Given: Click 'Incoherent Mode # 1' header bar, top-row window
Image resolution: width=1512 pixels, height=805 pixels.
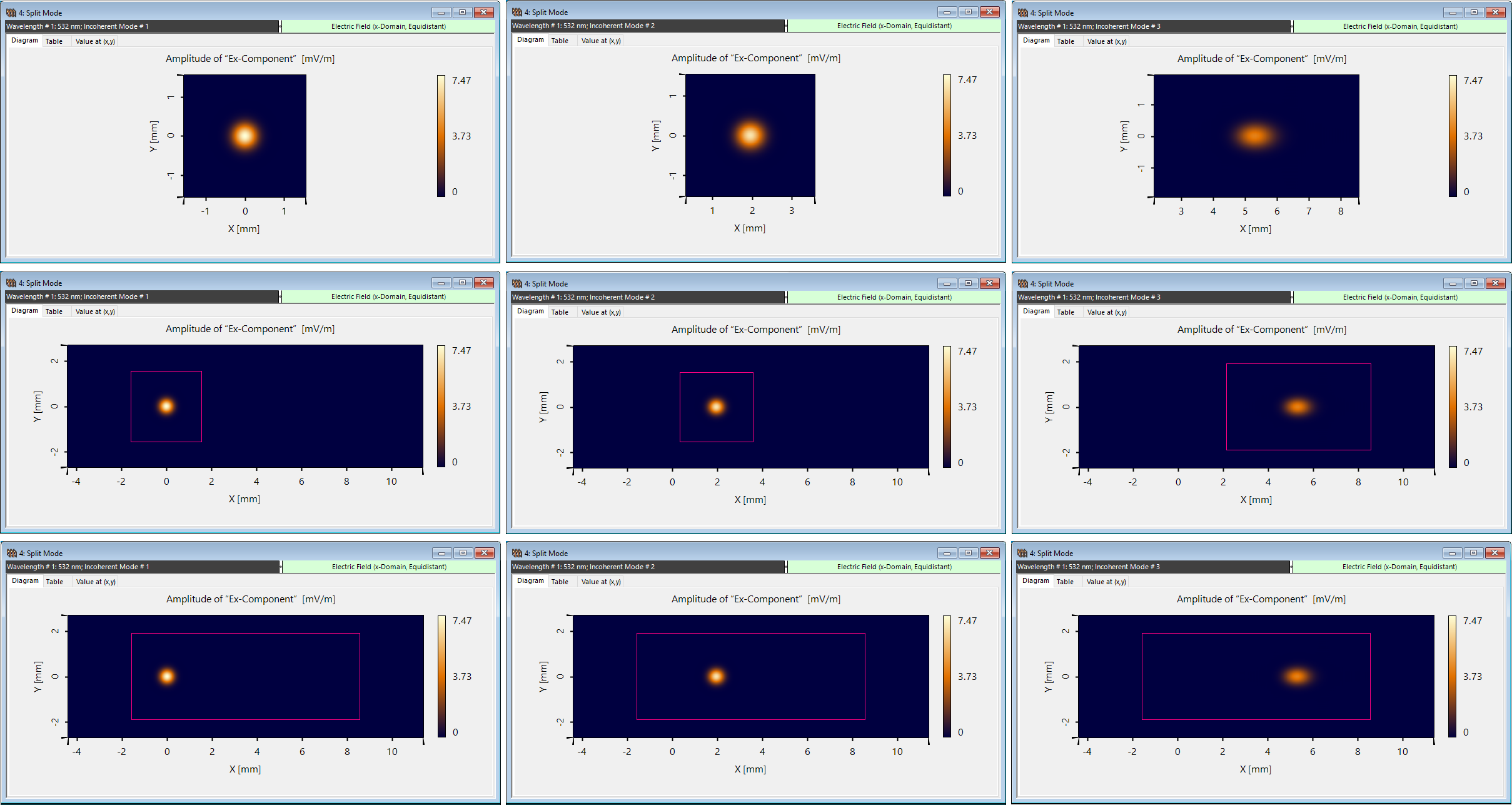Looking at the screenshot, I should tap(142, 26).
